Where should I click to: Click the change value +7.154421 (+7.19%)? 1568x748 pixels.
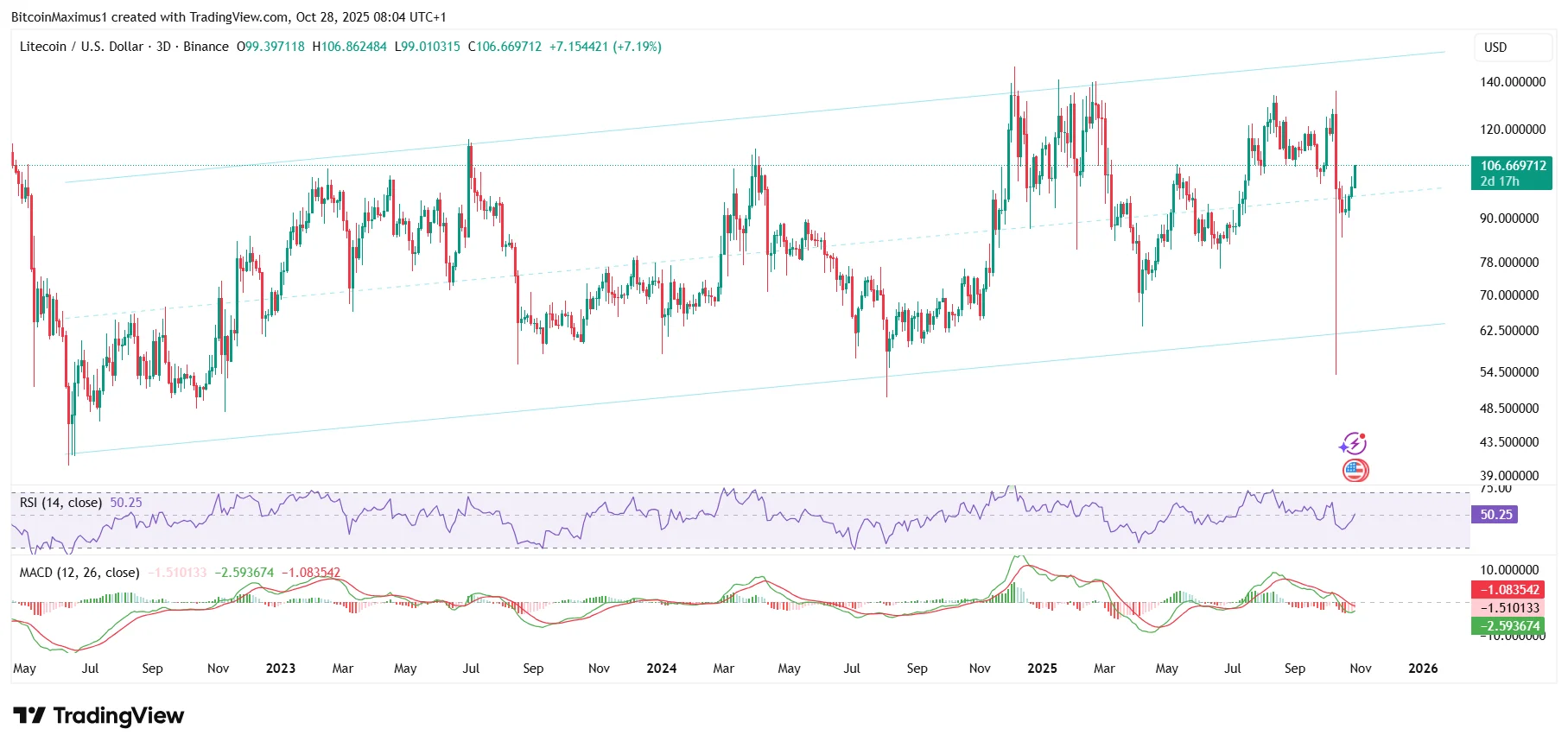click(606, 47)
